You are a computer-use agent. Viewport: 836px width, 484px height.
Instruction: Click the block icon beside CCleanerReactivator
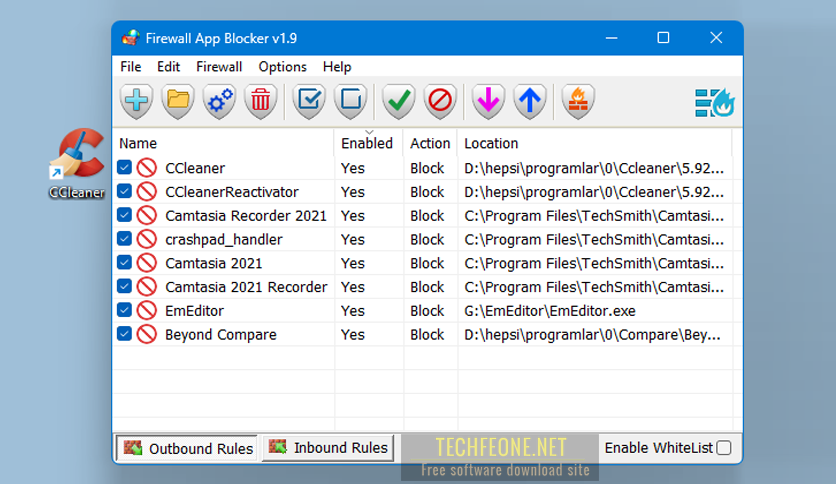click(x=147, y=191)
